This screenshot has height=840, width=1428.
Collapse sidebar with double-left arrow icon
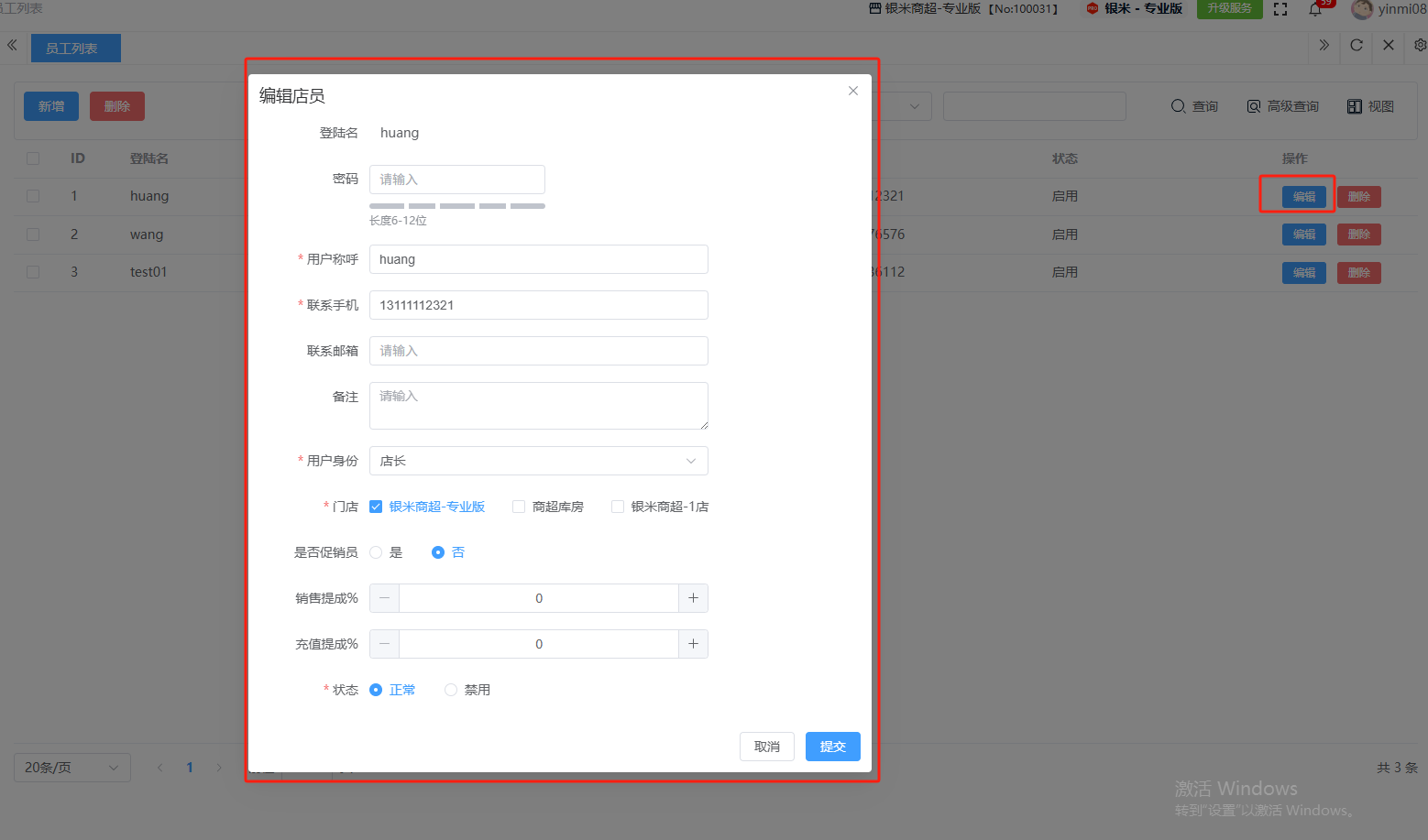pos(12,45)
